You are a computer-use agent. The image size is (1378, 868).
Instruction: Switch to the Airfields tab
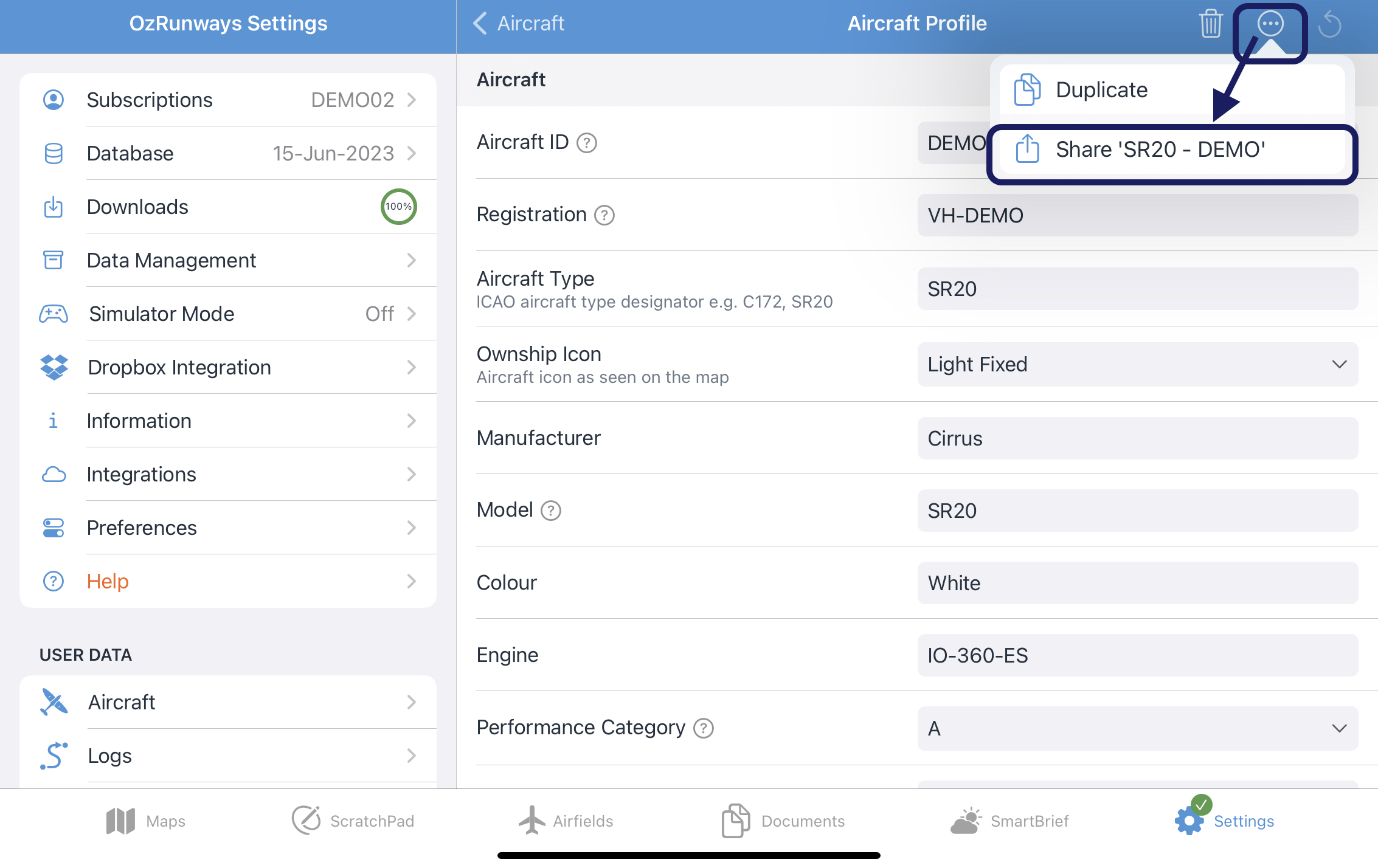tap(566, 821)
